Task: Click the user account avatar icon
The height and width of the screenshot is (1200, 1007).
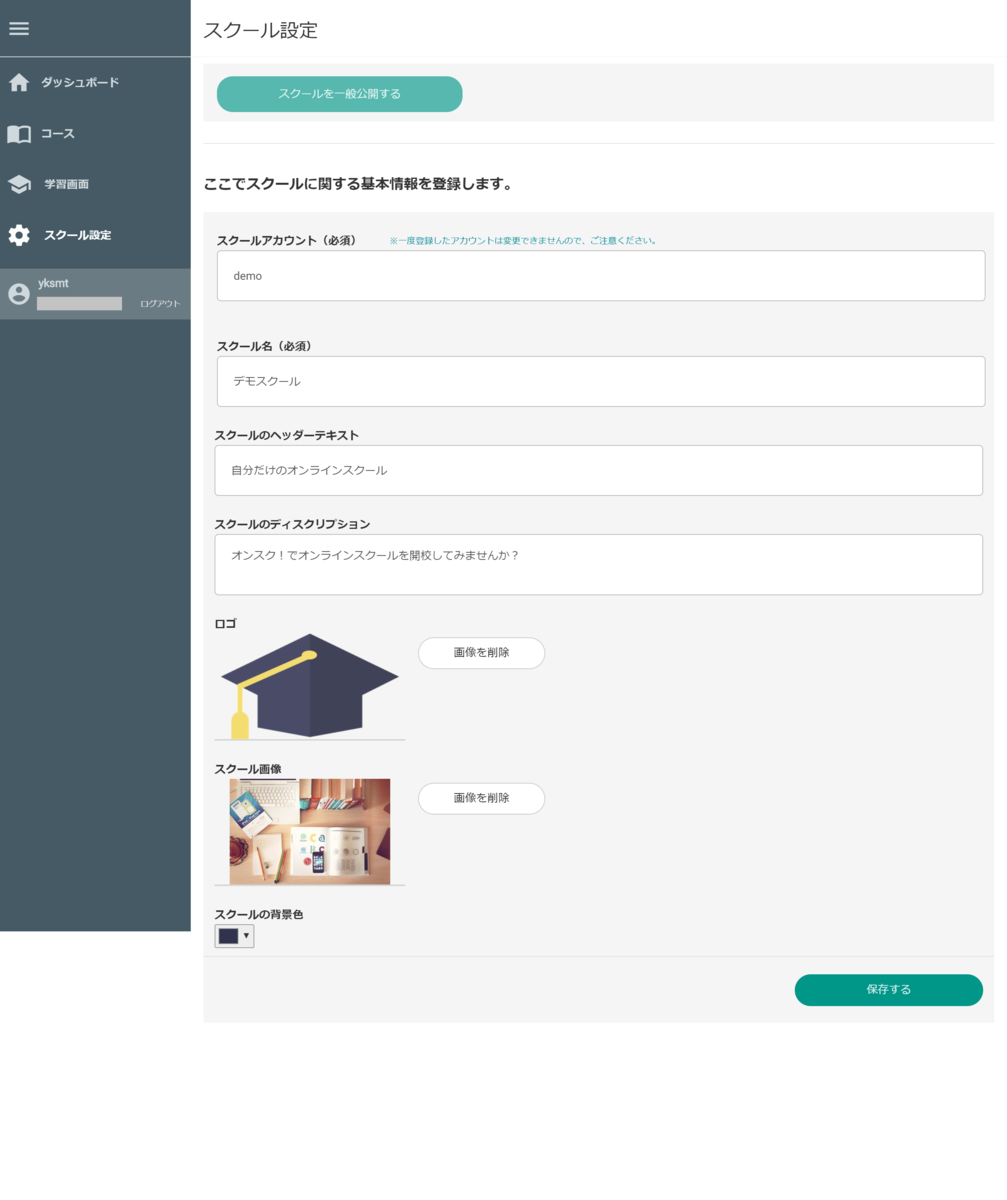Action: pos(19,294)
